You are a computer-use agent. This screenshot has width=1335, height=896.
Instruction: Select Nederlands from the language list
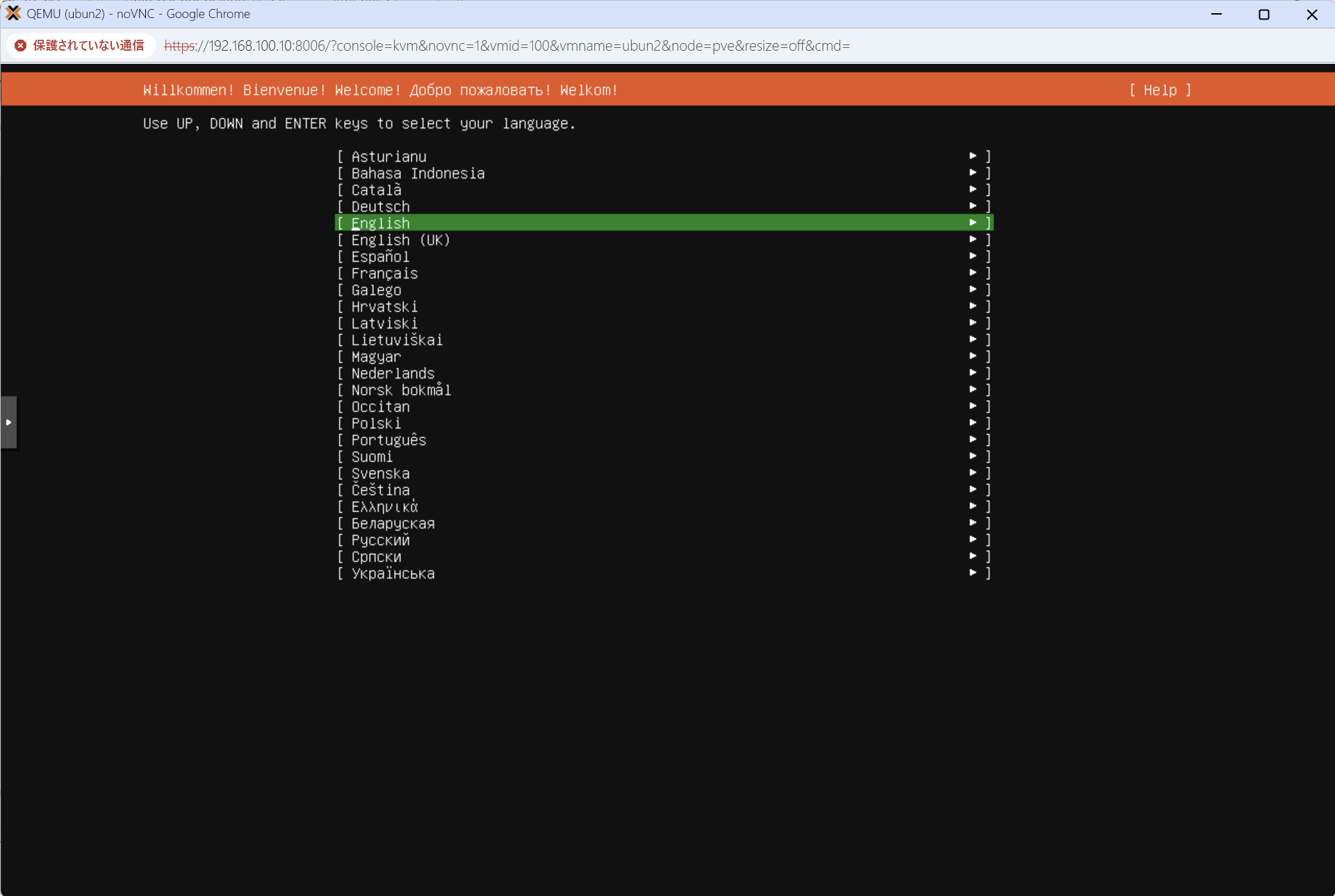point(393,374)
